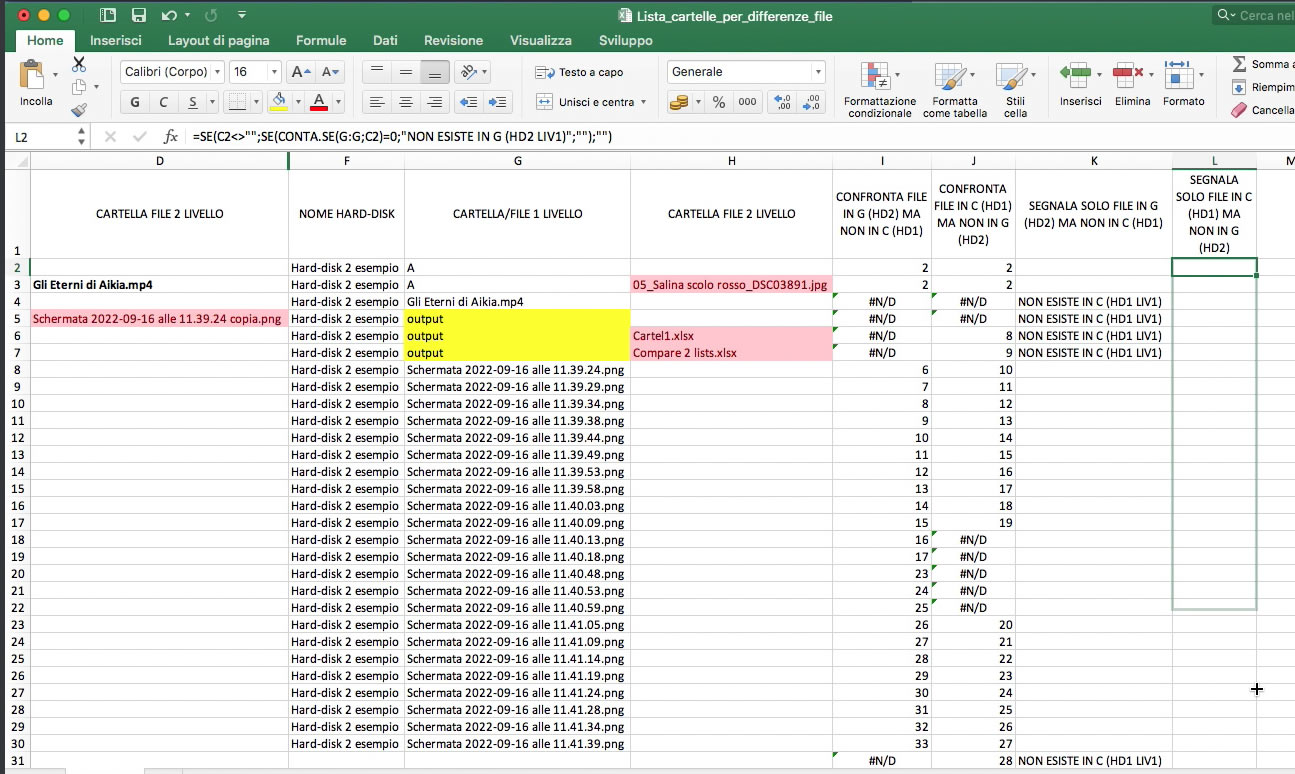Expand the Undo history dropdown arrow
The image size is (1295, 774).
coord(186,15)
